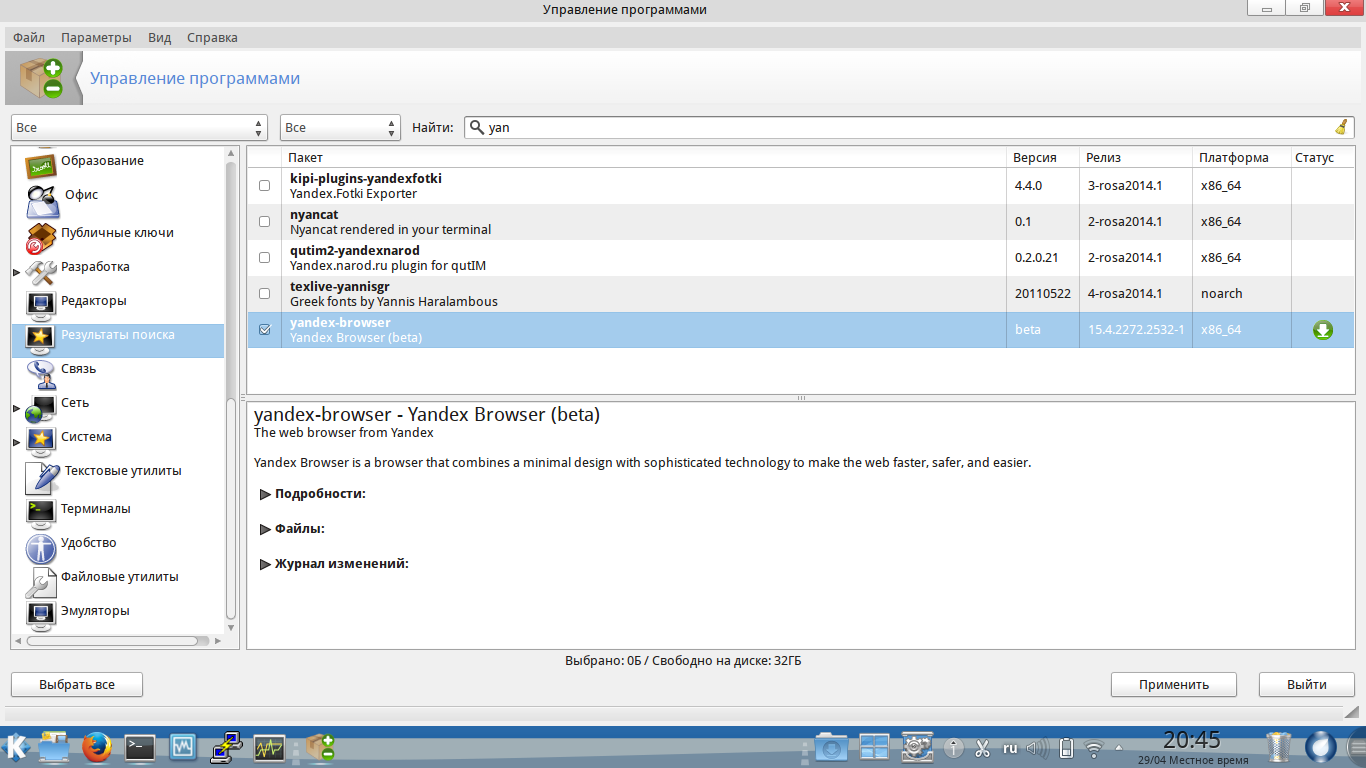Open the Вид menu
Screen dimensions: 1366x768
(x=160, y=38)
